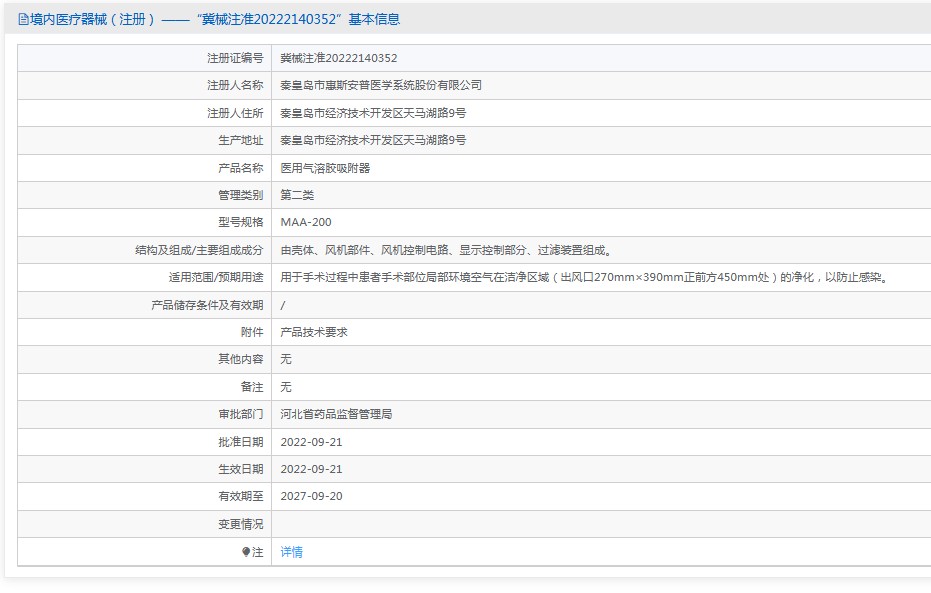Click attachment value 产品技术要求
This screenshot has height=593, width=931.
pos(314,332)
